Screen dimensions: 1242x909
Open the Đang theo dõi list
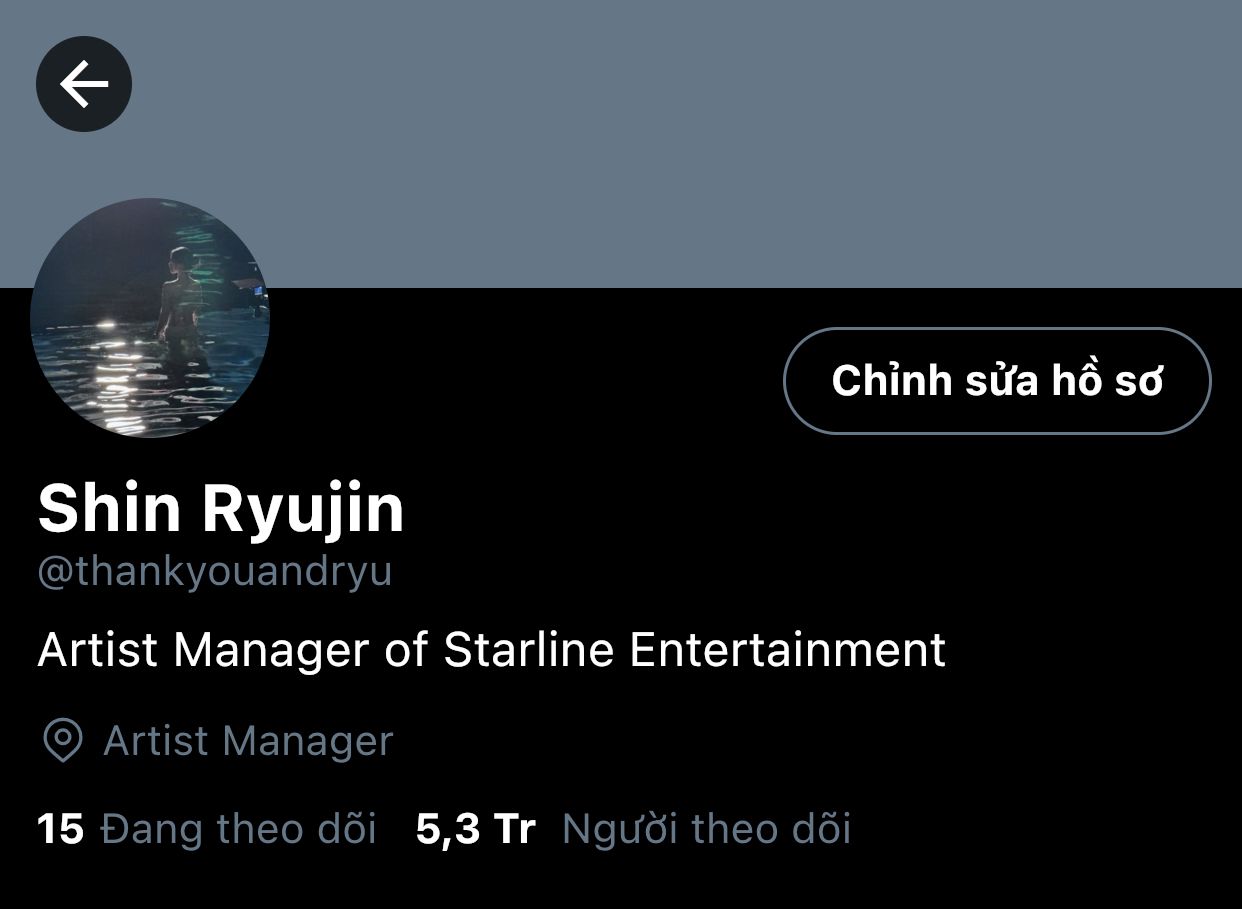point(239,830)
